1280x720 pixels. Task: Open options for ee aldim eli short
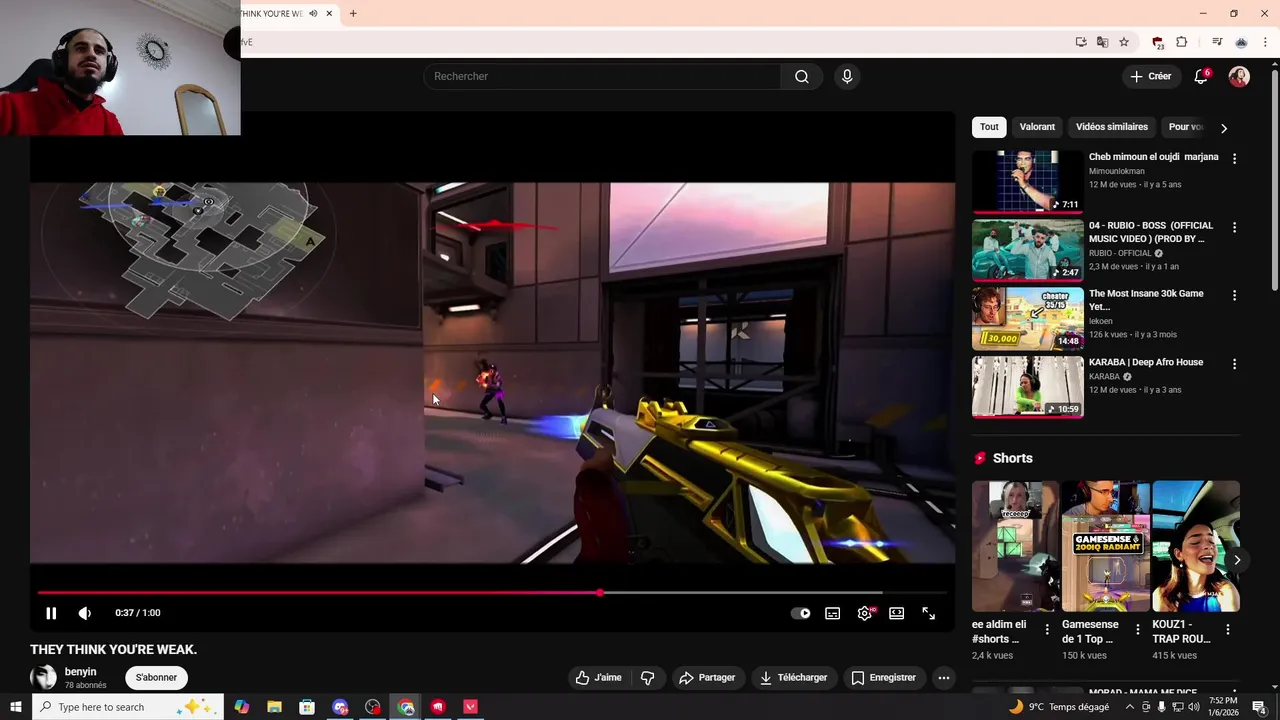[1047, 630]
